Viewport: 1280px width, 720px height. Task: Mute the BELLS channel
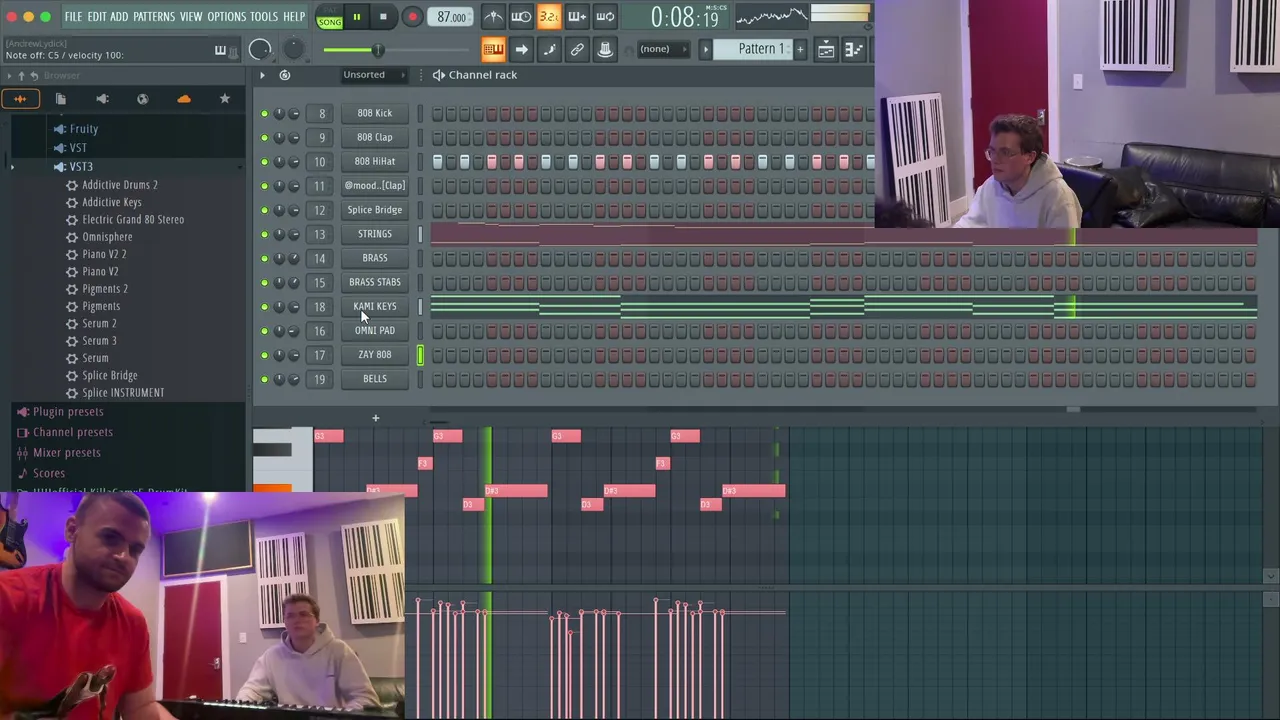point(264,379)
